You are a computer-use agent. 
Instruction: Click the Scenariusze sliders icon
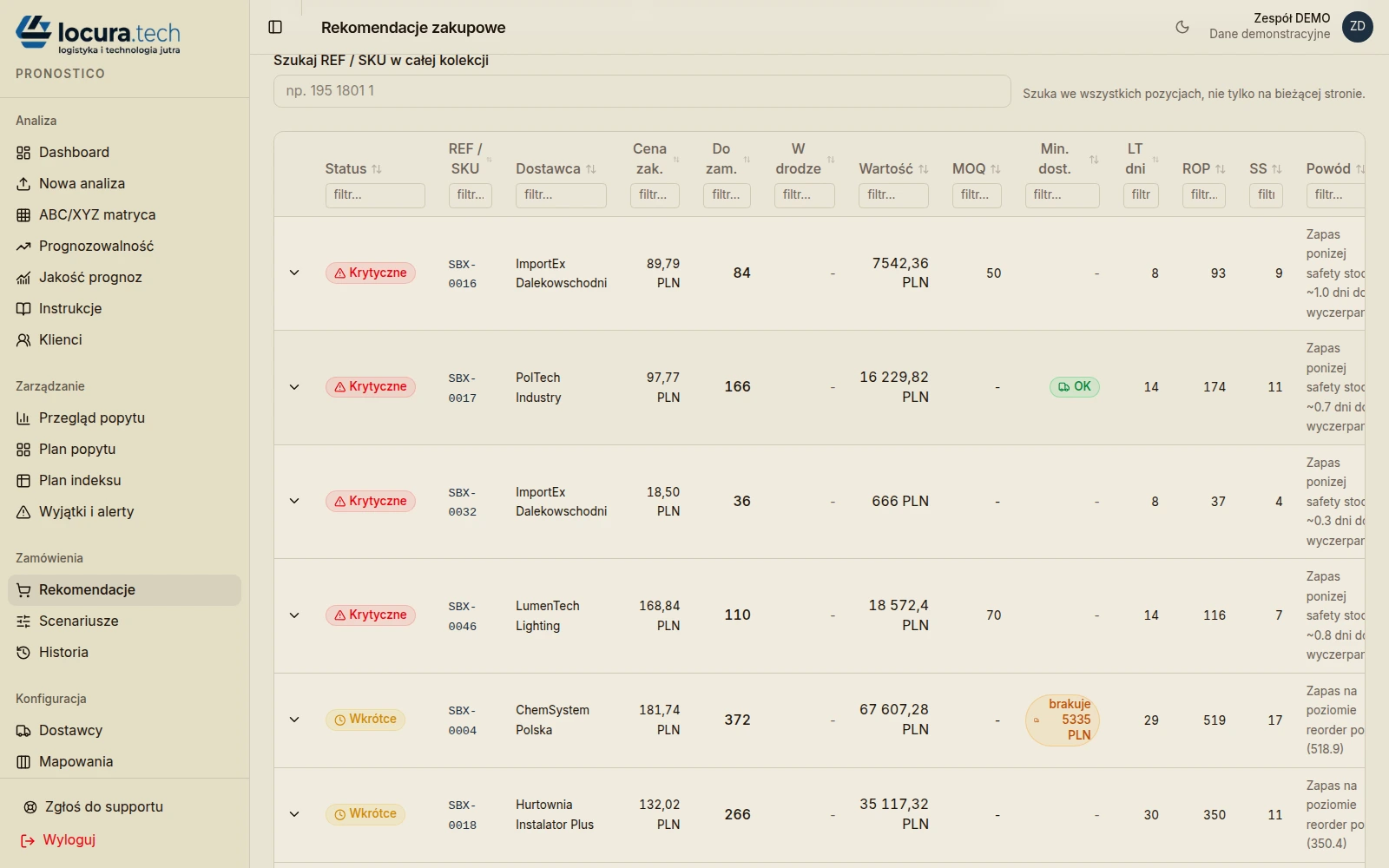pos(23,621)
